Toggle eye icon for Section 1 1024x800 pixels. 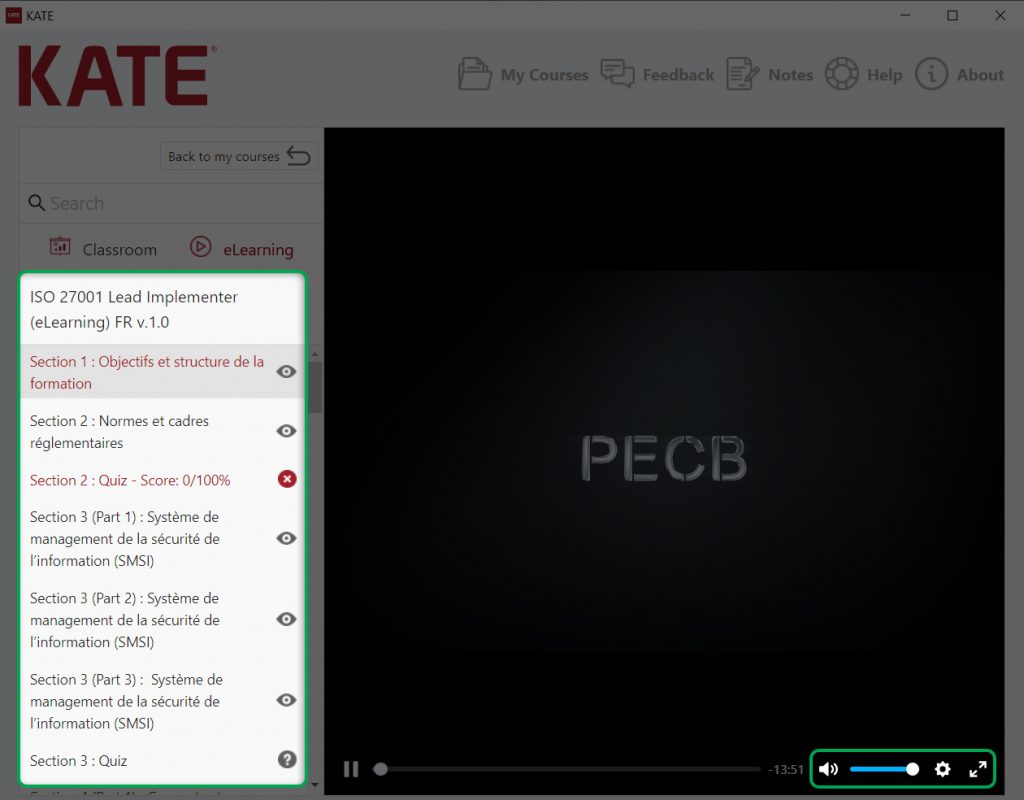pos(286,372)
